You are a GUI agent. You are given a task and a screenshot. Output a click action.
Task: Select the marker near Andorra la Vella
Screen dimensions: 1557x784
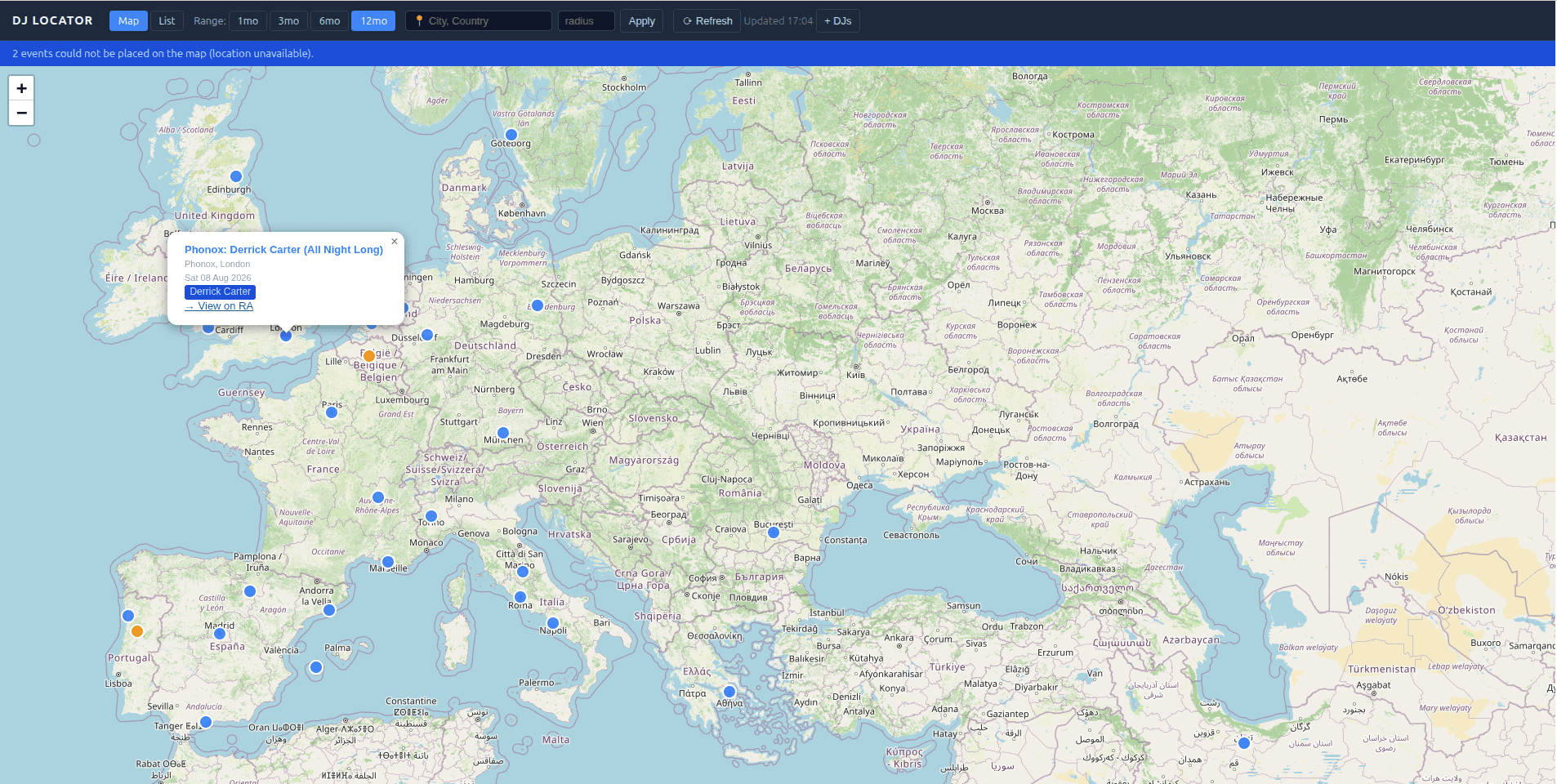click(329, 610)
